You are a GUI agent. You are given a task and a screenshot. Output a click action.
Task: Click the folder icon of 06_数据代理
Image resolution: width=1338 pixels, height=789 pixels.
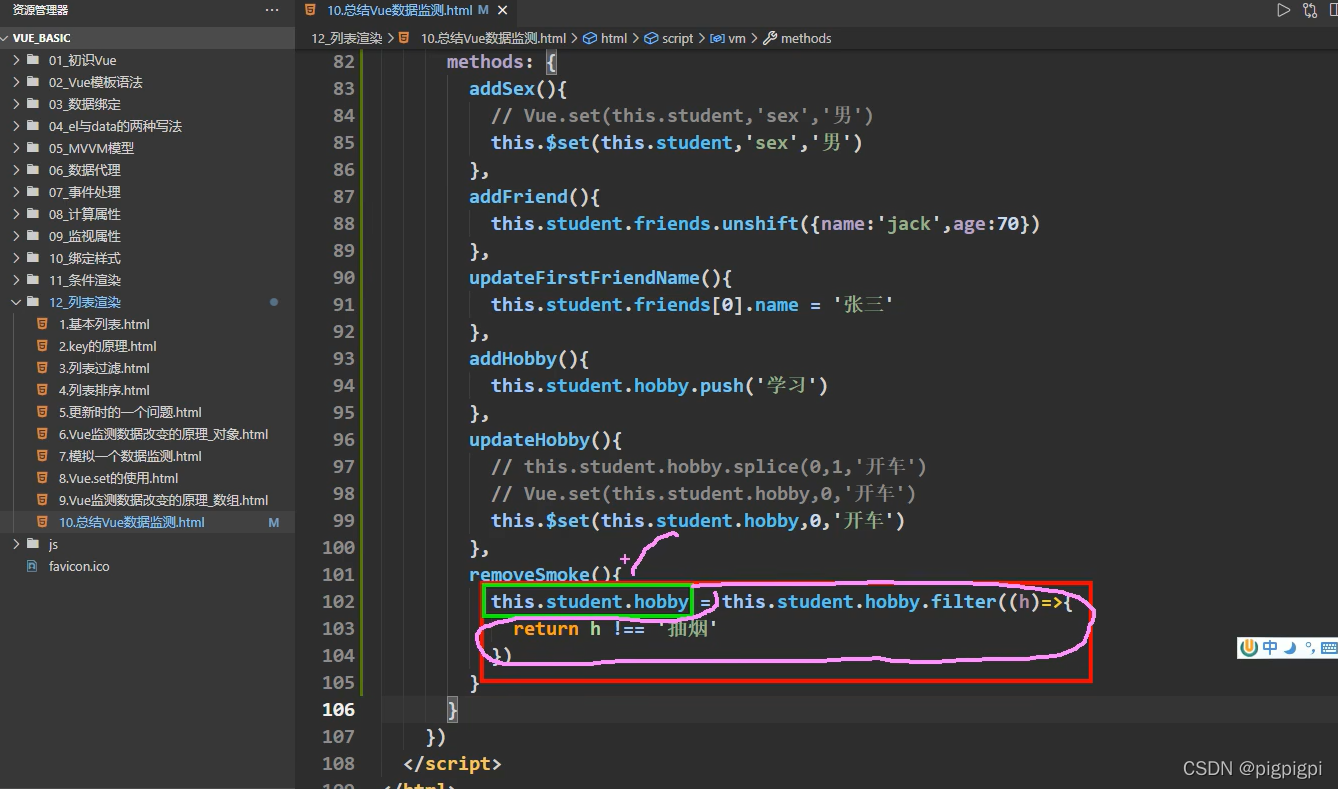coord(34,170)
